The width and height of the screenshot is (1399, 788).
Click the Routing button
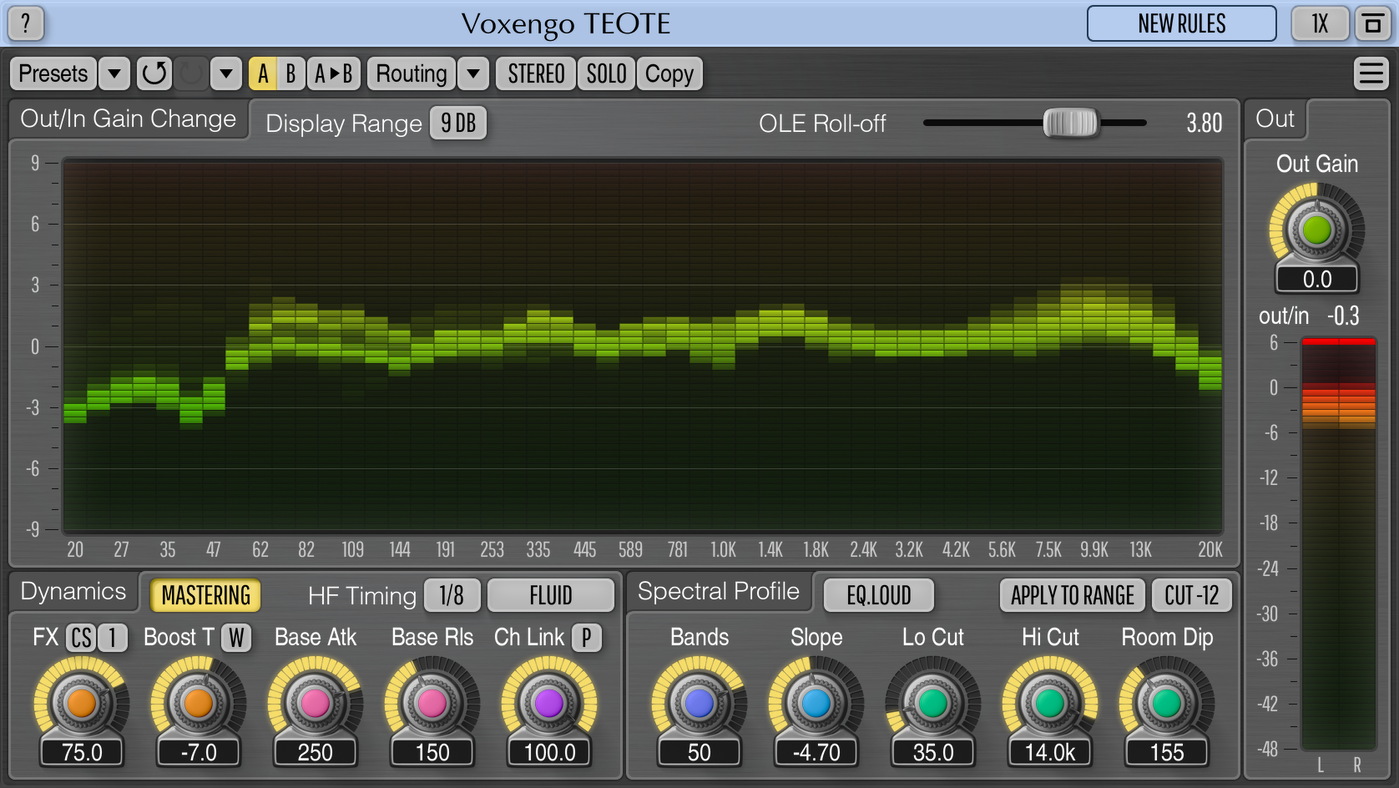coord(411,73)
